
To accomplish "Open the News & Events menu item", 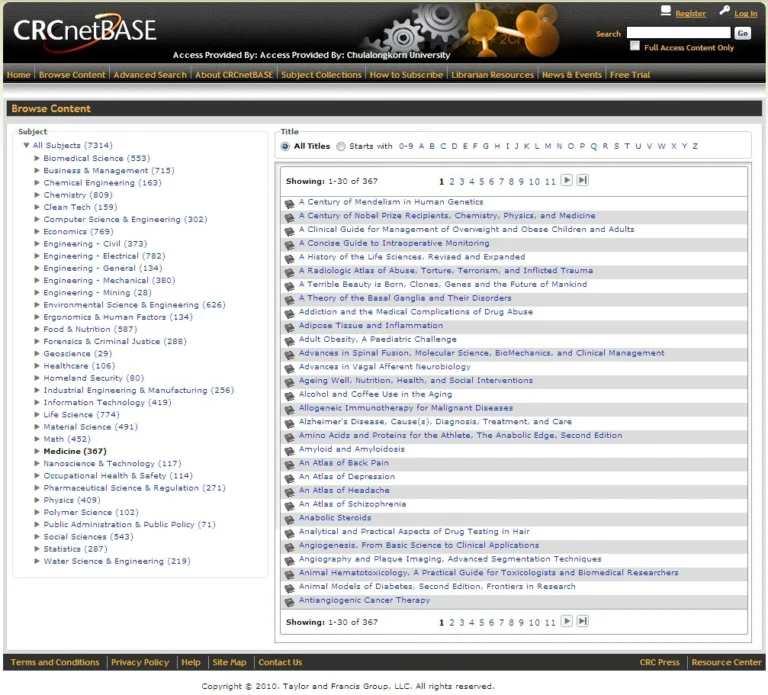I will tap(572, 74).
